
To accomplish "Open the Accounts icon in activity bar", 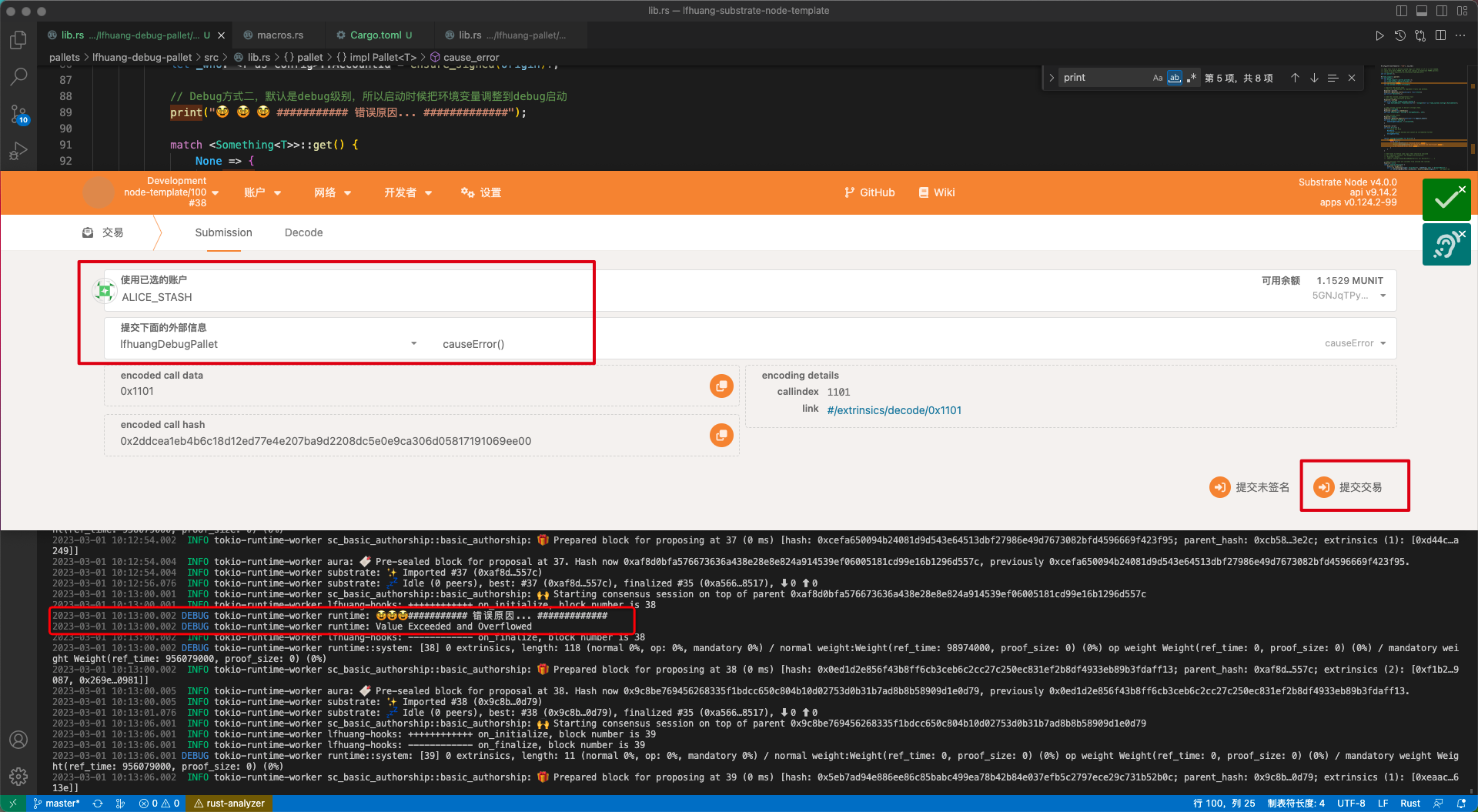I will click(x=18, y=740).
